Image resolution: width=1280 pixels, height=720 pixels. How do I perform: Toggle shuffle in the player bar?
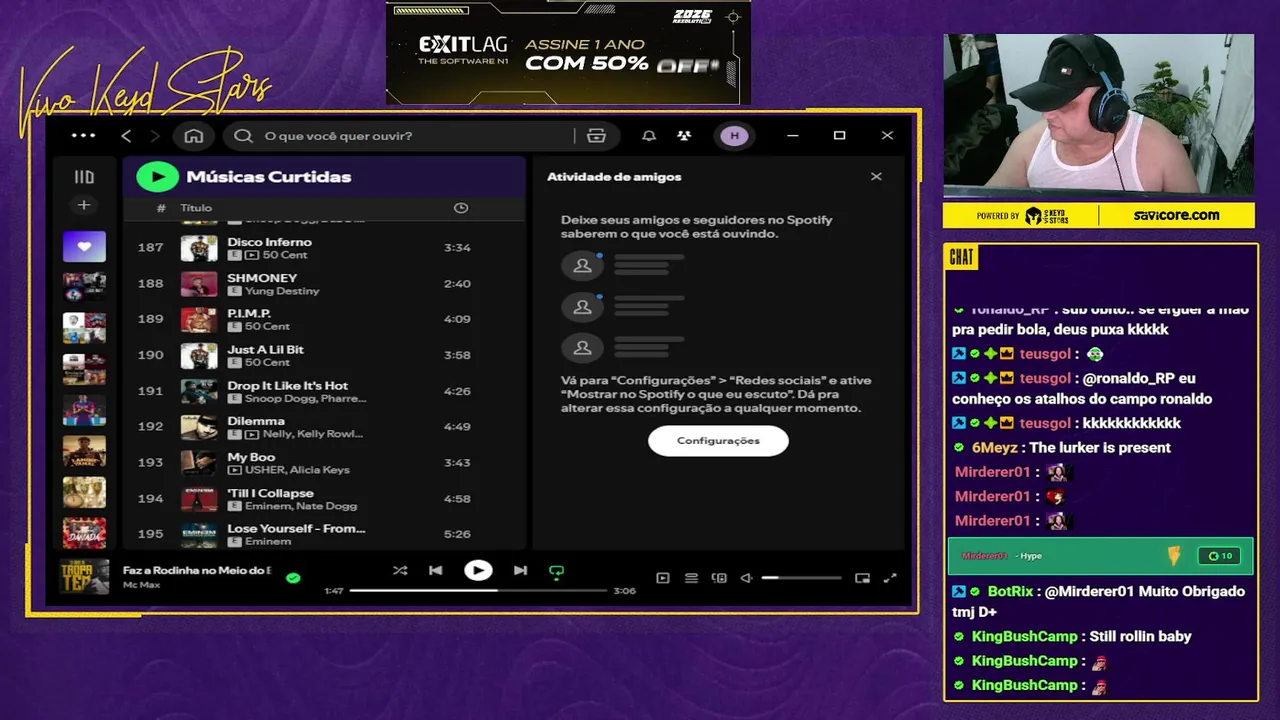point(400,571)
